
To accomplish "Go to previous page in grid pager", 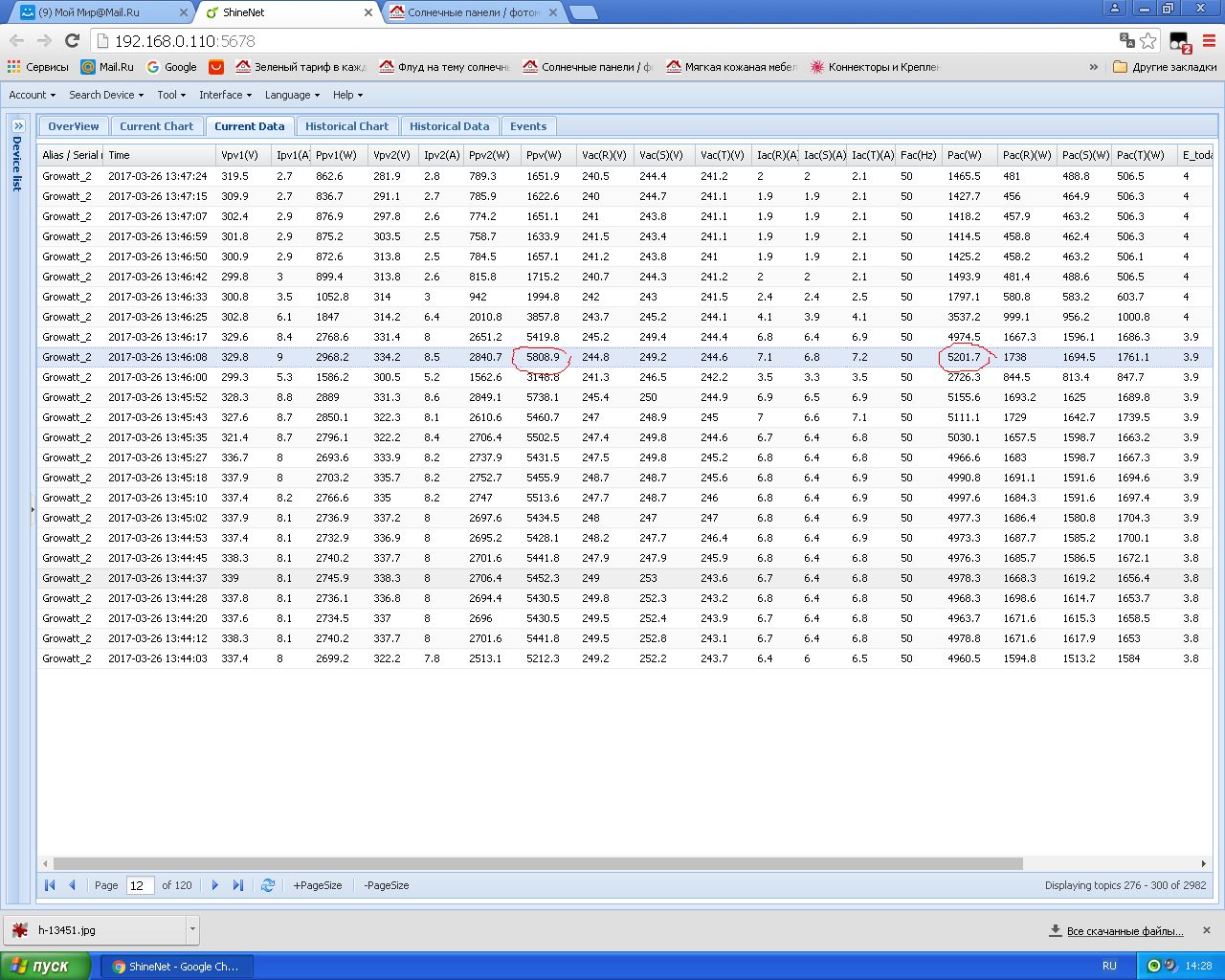I will pyautogui.click(x=72, y=885).
